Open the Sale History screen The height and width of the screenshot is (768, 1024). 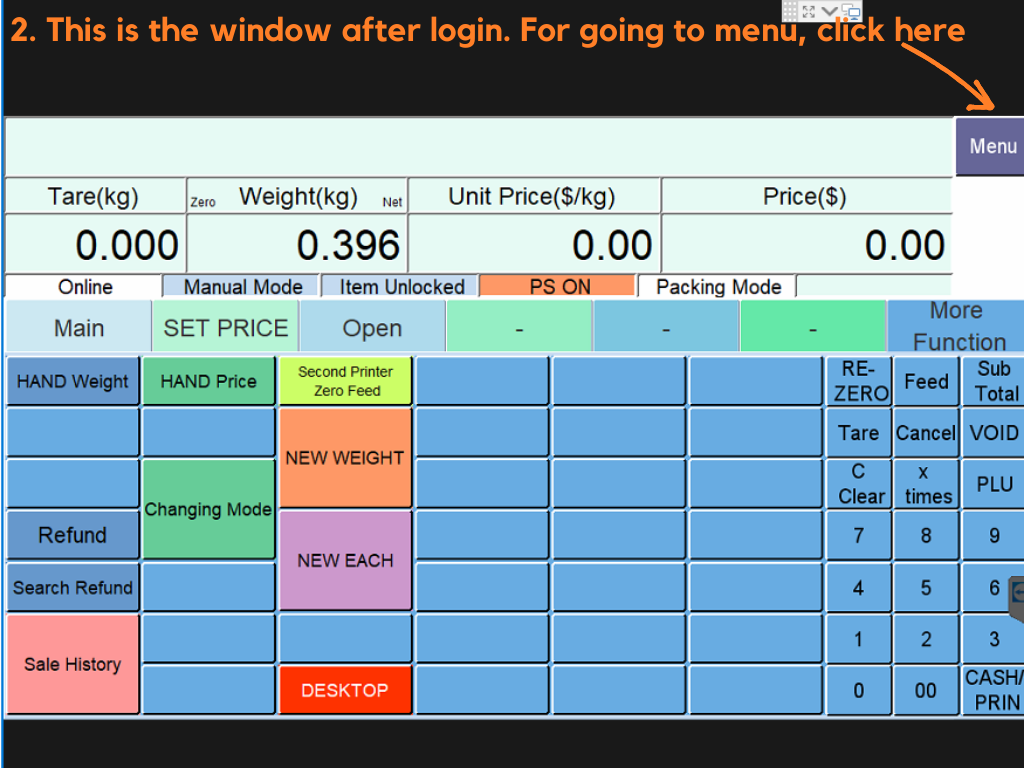coord(72,664)
